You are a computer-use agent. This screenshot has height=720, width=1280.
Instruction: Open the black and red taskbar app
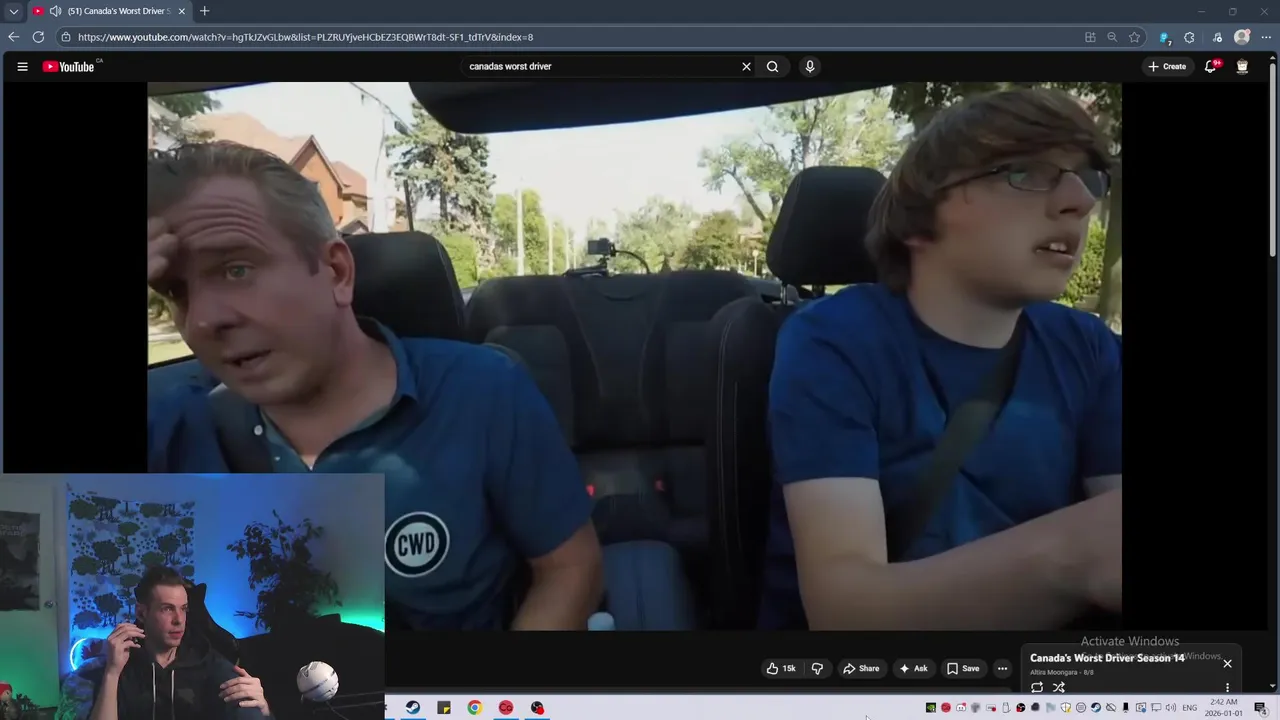tap(537, 707)
